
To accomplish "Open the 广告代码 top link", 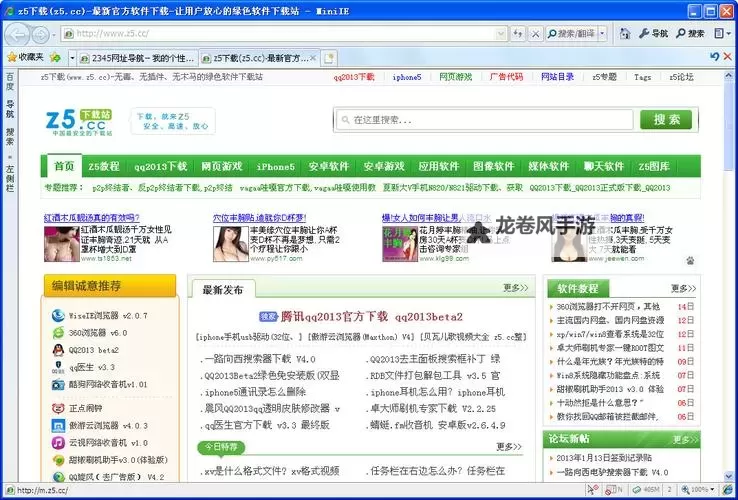I will 506,77.
